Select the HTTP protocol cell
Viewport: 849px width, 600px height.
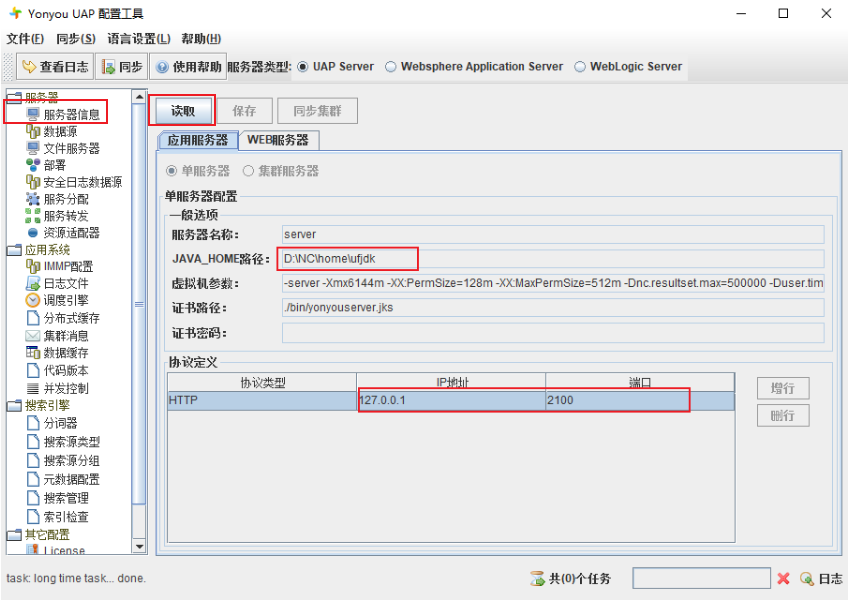262,400
